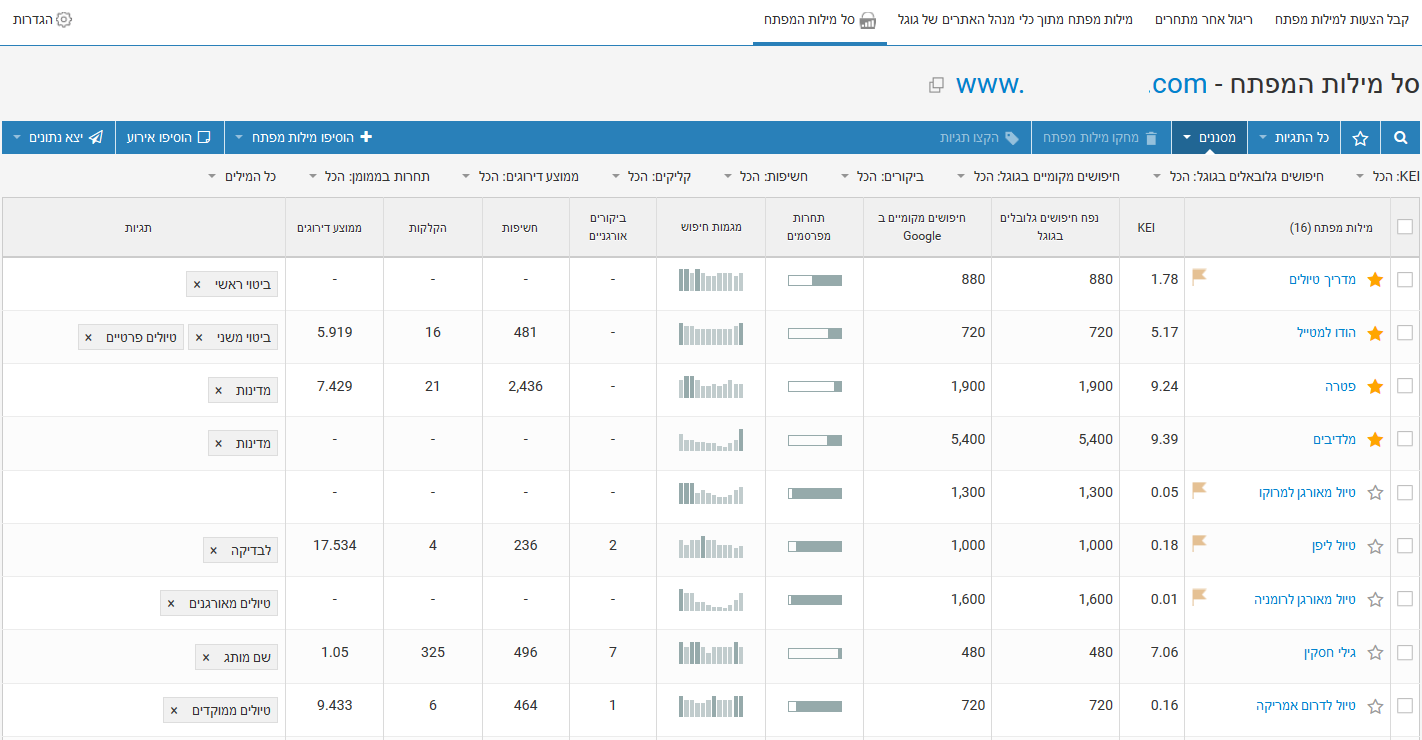Expand the כל המילים filter
Image resolution: width=1422 pixels, height=740 pixels.
pos(242,176)
